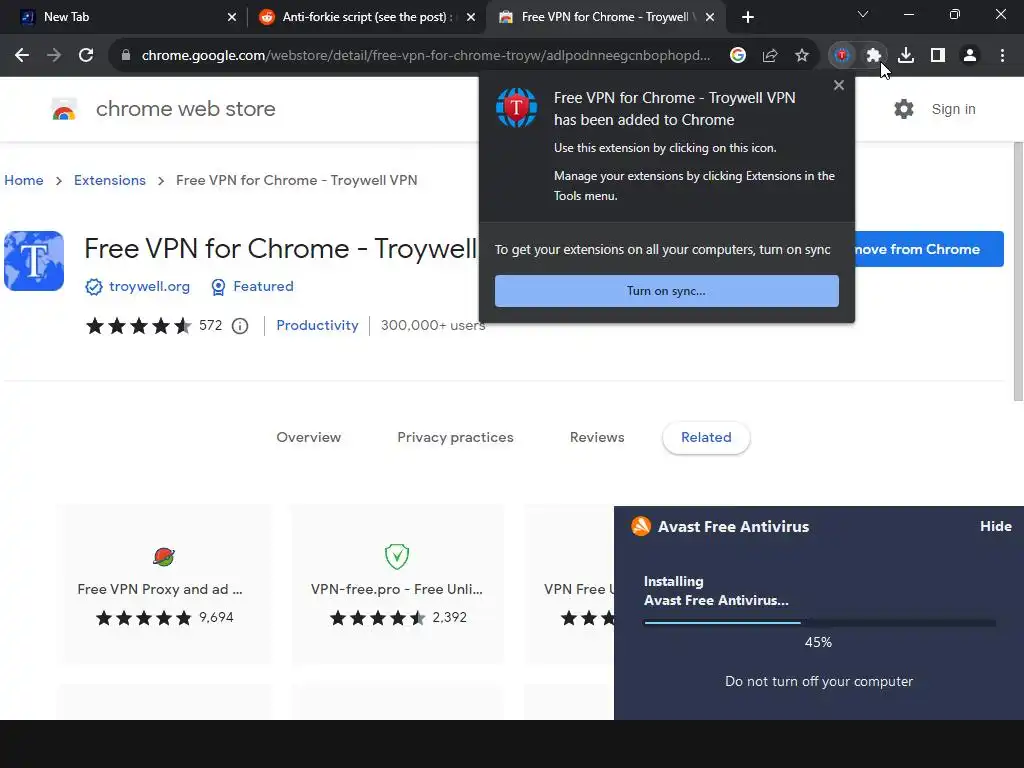Click the page vertical scrollbar
The width and height of the screenshot is (1024, 768).
[1018, 271]
